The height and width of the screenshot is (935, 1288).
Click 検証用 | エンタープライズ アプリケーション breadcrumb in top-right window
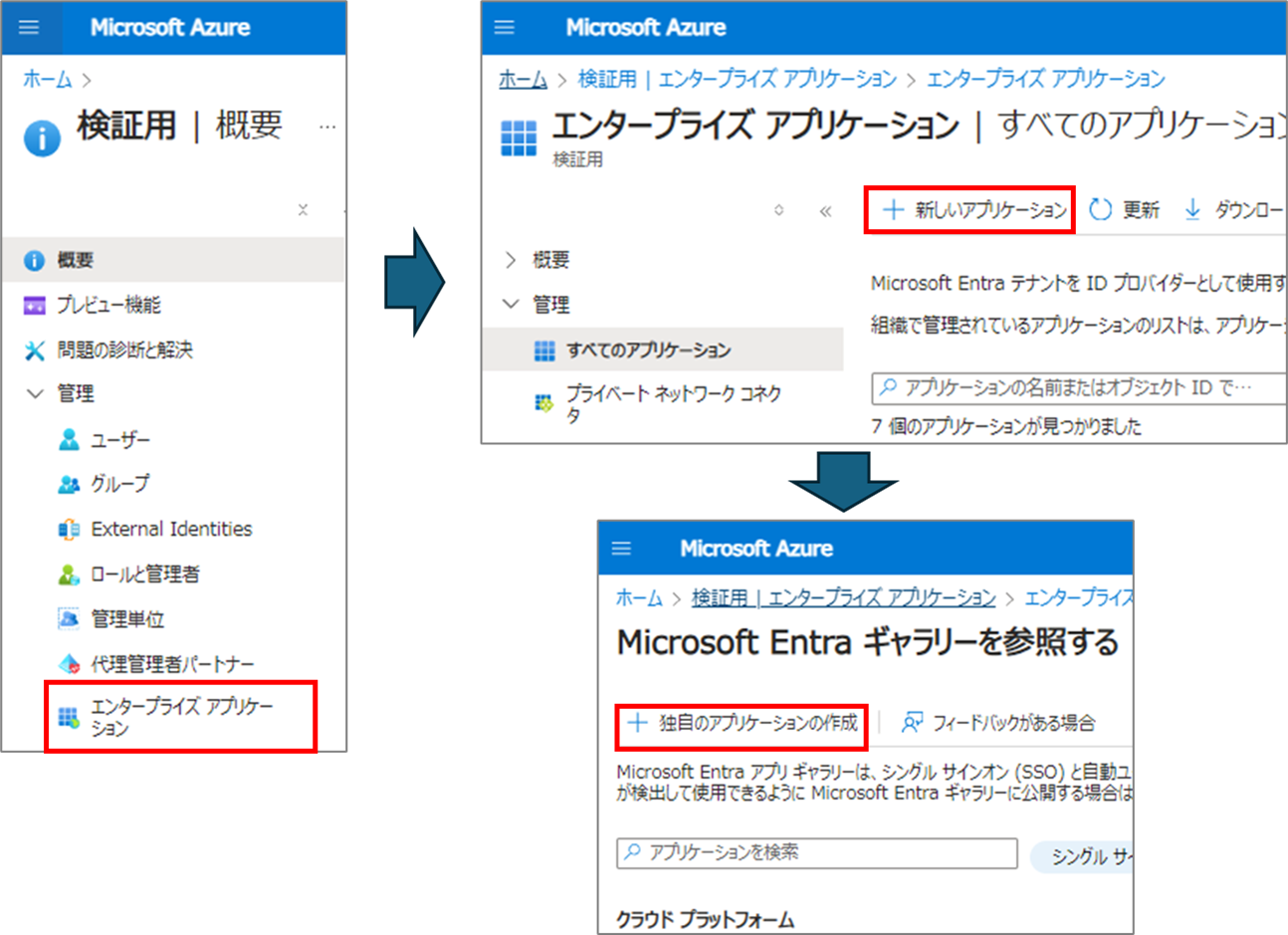pos(738,80)
